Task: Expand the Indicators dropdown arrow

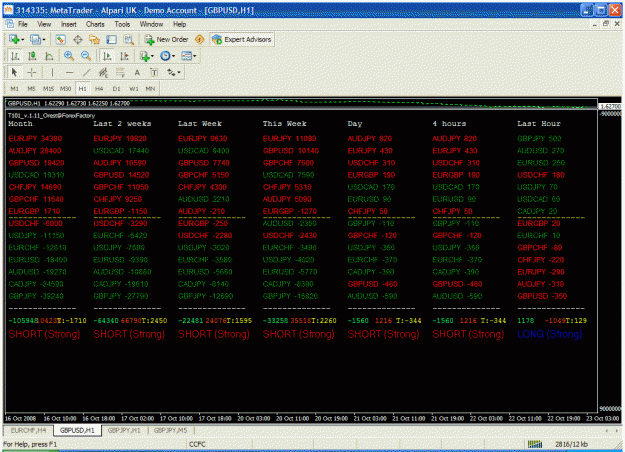Action: (x=152, y=56)
